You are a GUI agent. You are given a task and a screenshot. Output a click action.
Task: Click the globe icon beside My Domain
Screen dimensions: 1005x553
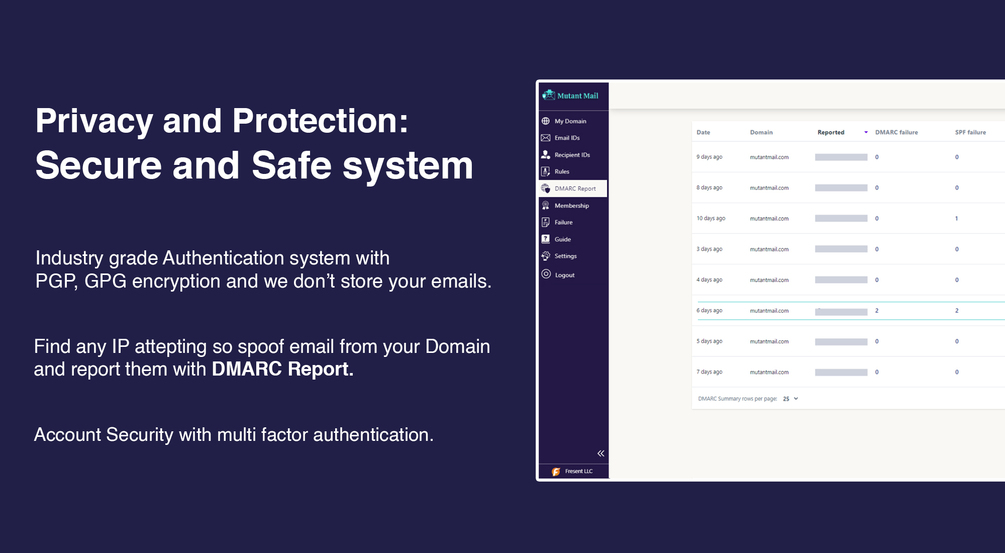coord(545,120)
